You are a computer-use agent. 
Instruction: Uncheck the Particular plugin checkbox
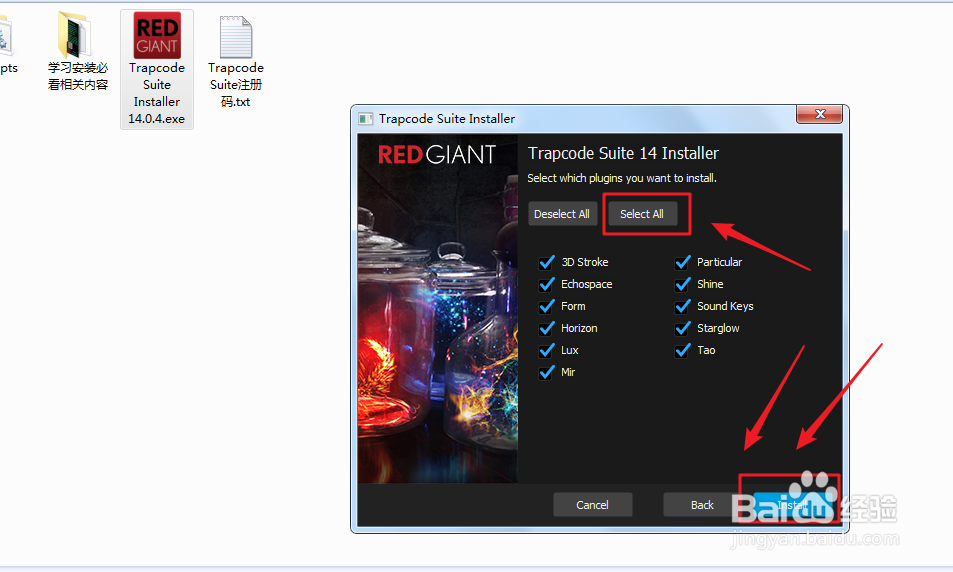click(683, 262)
